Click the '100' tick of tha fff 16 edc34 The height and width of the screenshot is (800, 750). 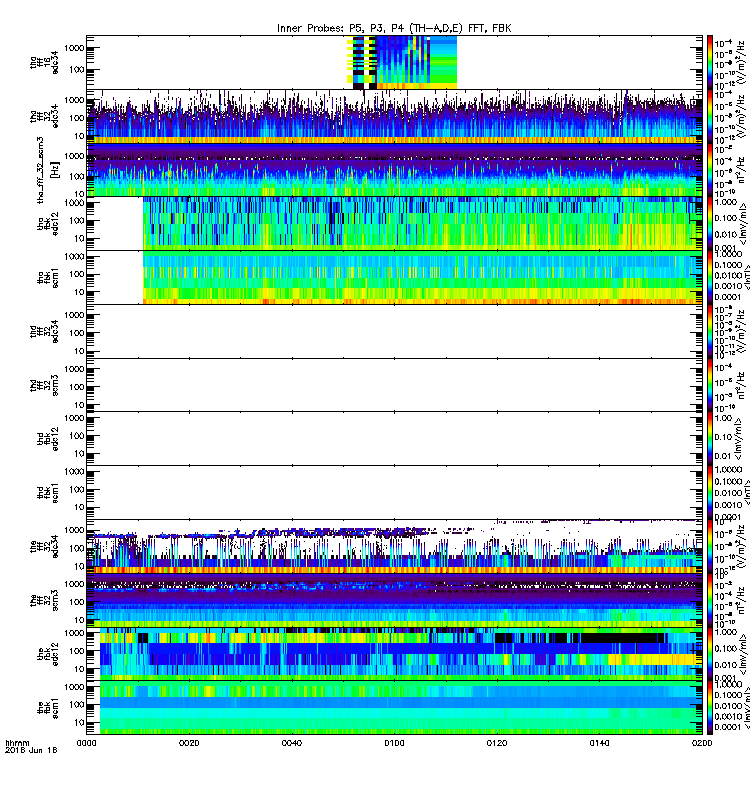pos(77,70)
